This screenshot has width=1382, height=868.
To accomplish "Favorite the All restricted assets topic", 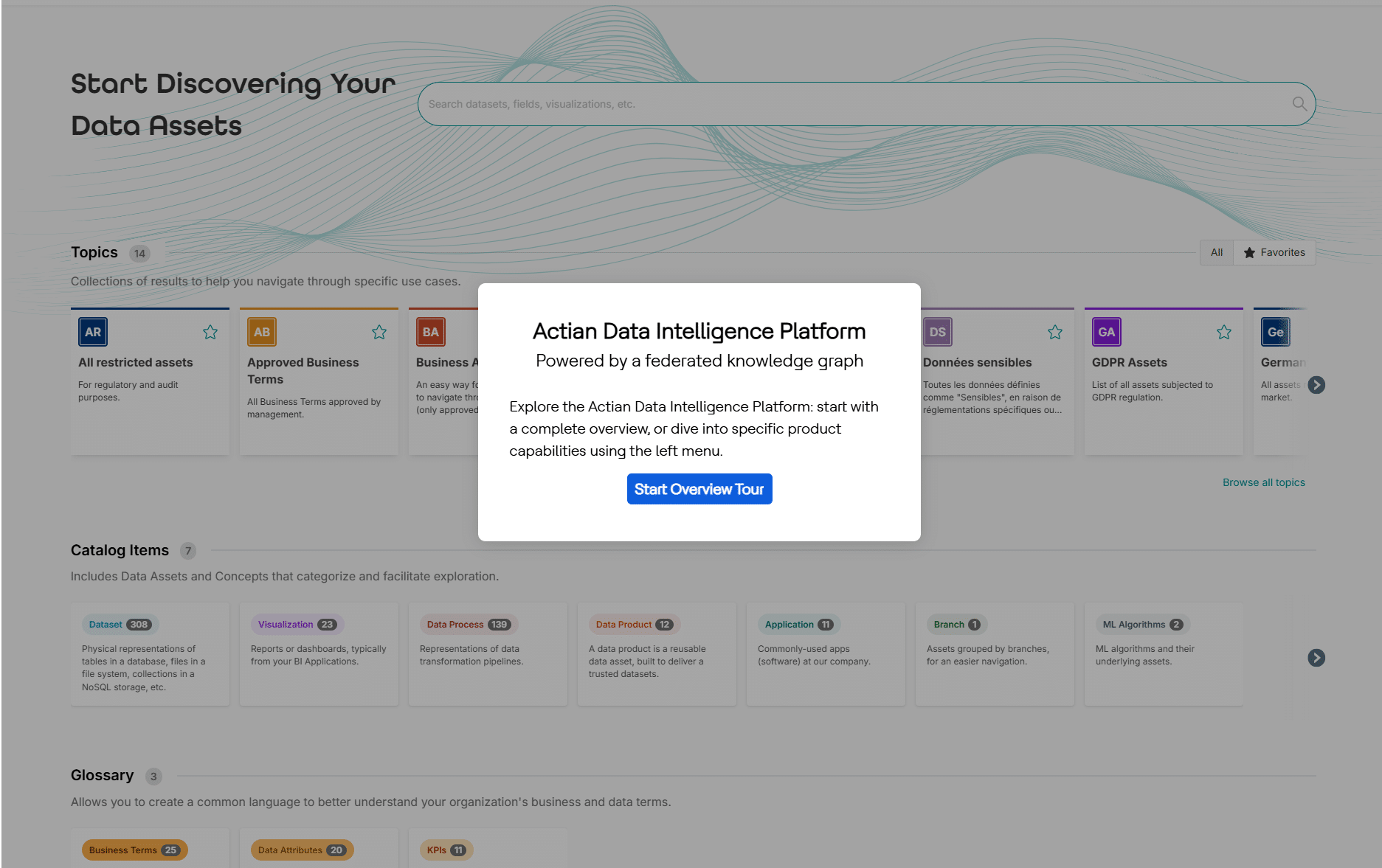I will point(210,332).
